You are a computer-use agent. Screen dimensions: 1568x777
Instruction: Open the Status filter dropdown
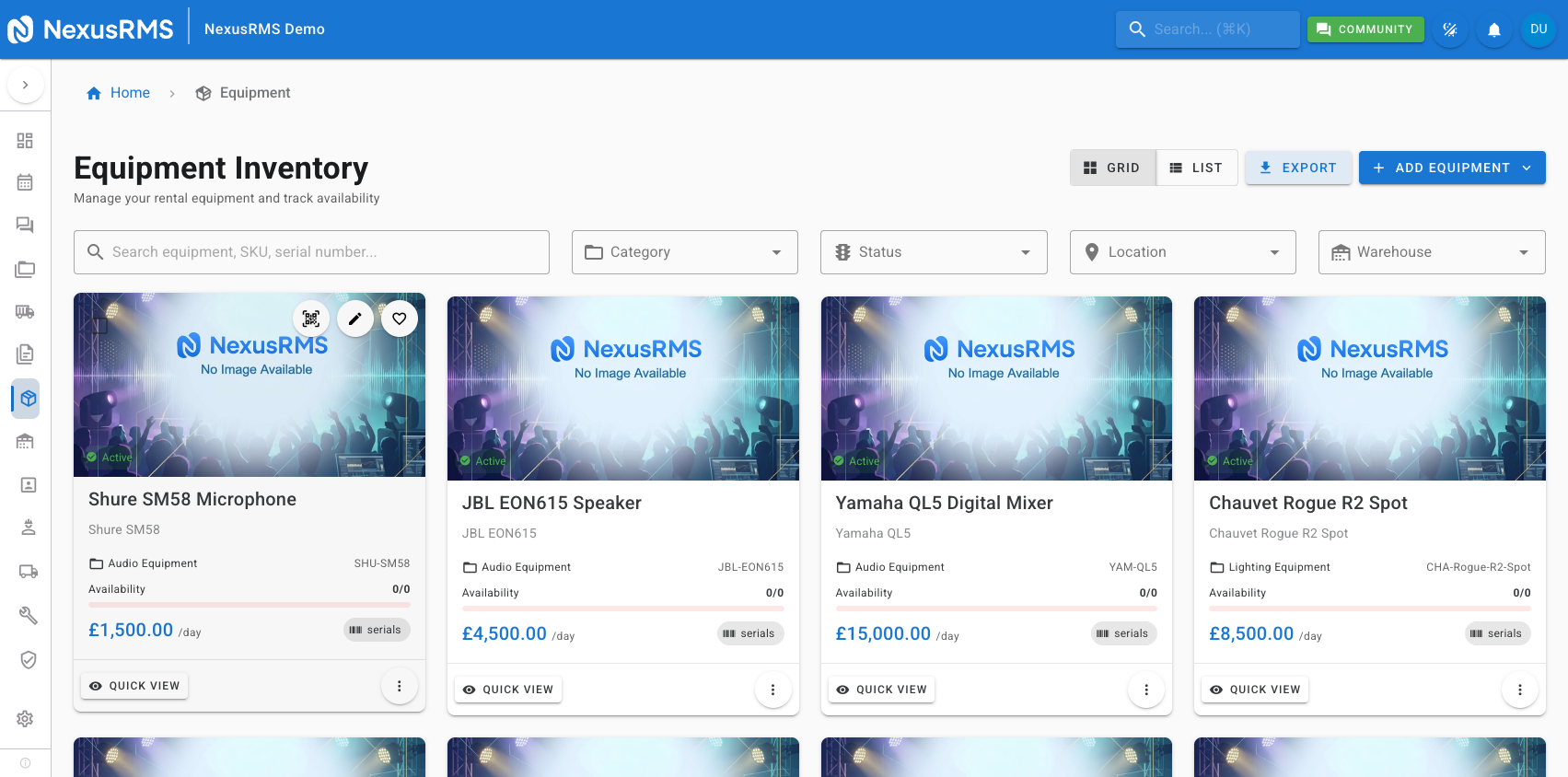[x=933, y=252]
